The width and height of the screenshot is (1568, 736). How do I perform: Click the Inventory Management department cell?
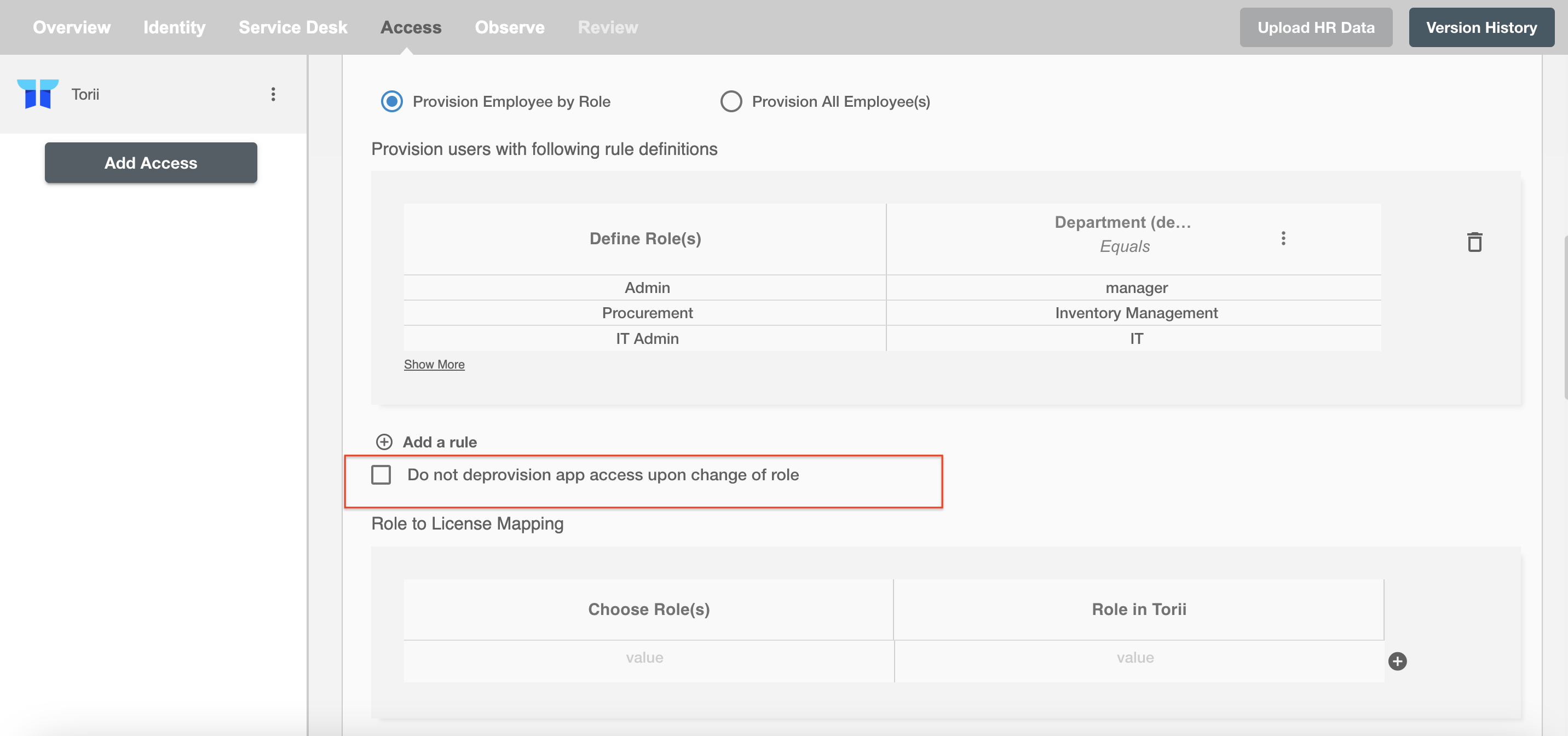click(x=1134, y=313)
